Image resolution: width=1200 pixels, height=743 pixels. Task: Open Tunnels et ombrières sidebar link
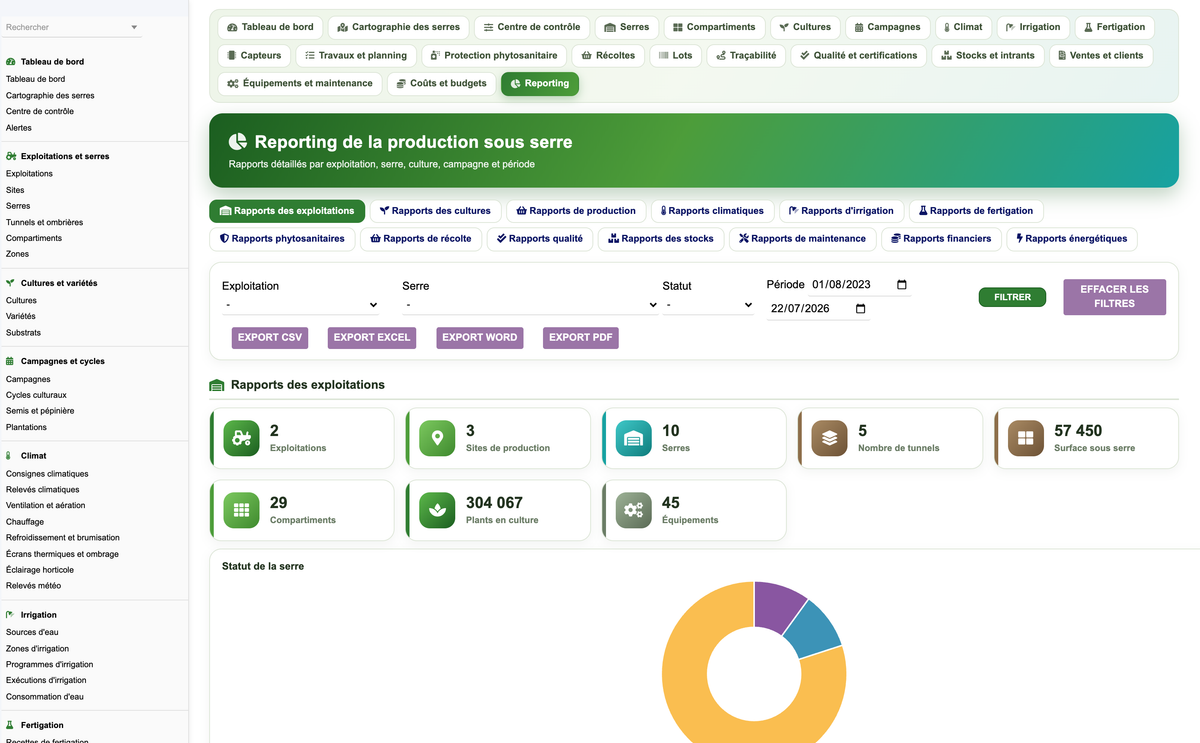click(45, 222)
